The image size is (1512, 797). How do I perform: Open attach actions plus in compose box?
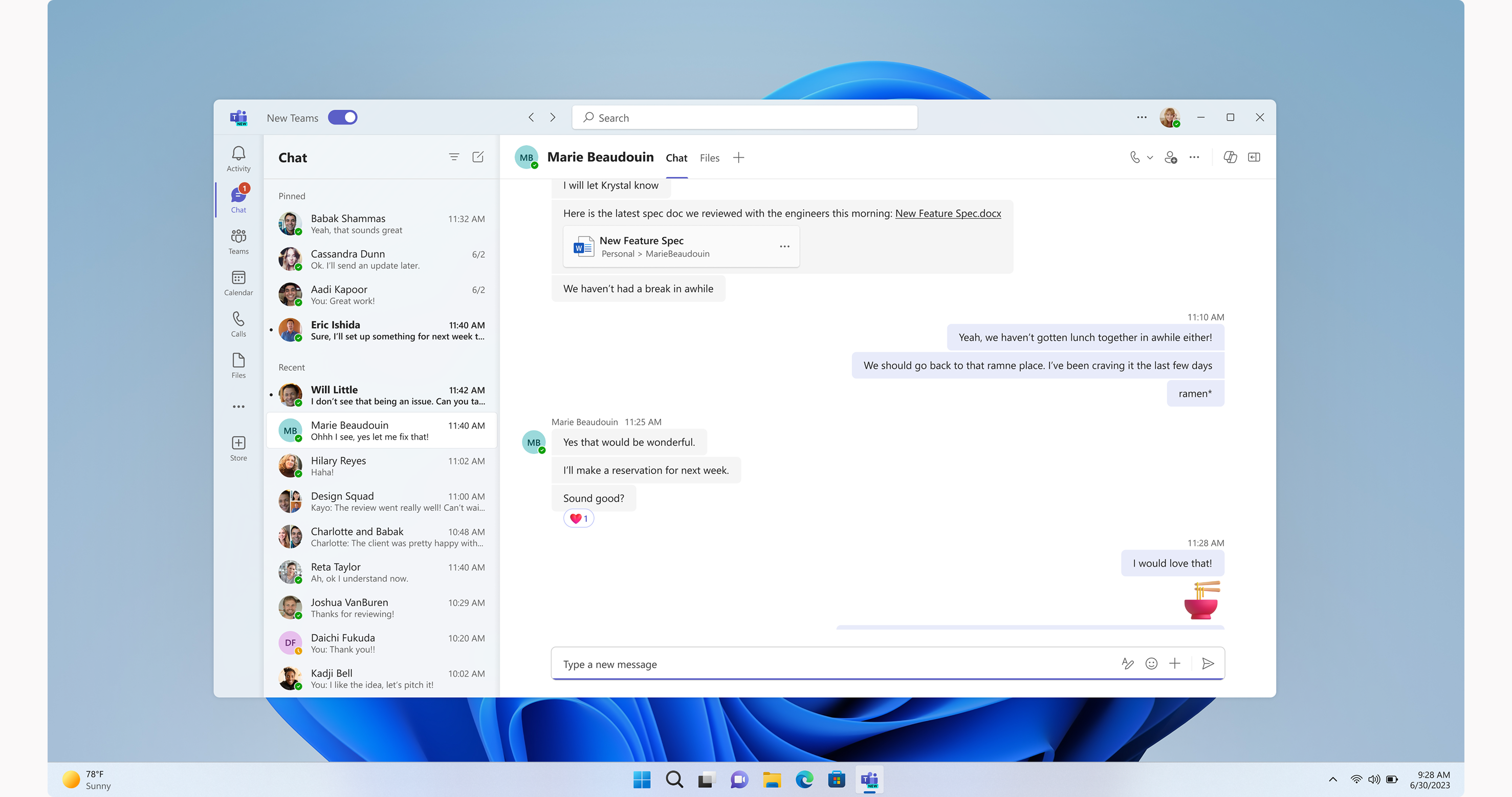1174,664
